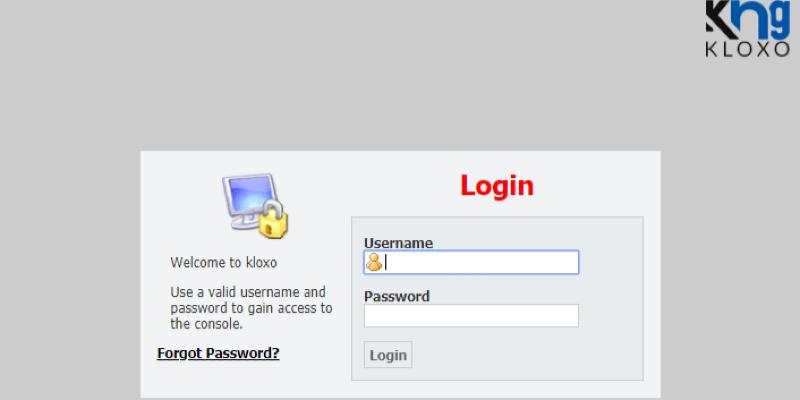Click the Username label
The image size is (800, 400).
pyautogui.click(x=398, y=242)
